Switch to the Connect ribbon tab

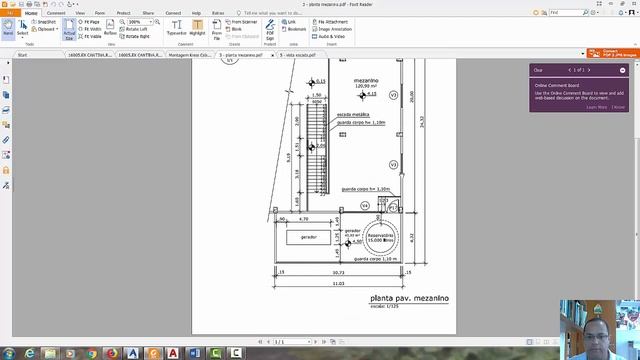pyautogui.click(x=173, y=13)
